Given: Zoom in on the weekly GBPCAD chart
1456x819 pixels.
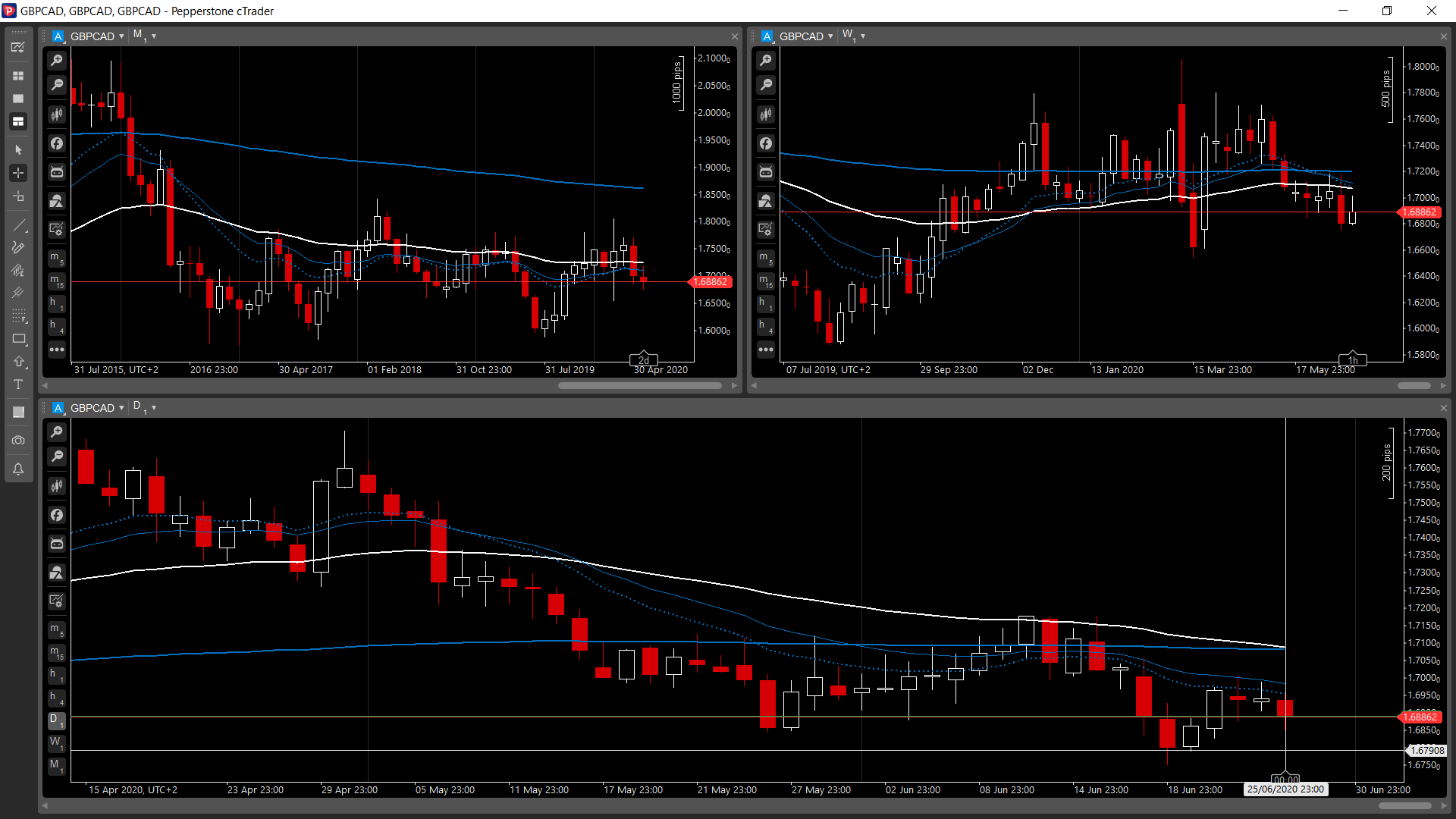Looking at the screenshot, I should coord(766,61).
